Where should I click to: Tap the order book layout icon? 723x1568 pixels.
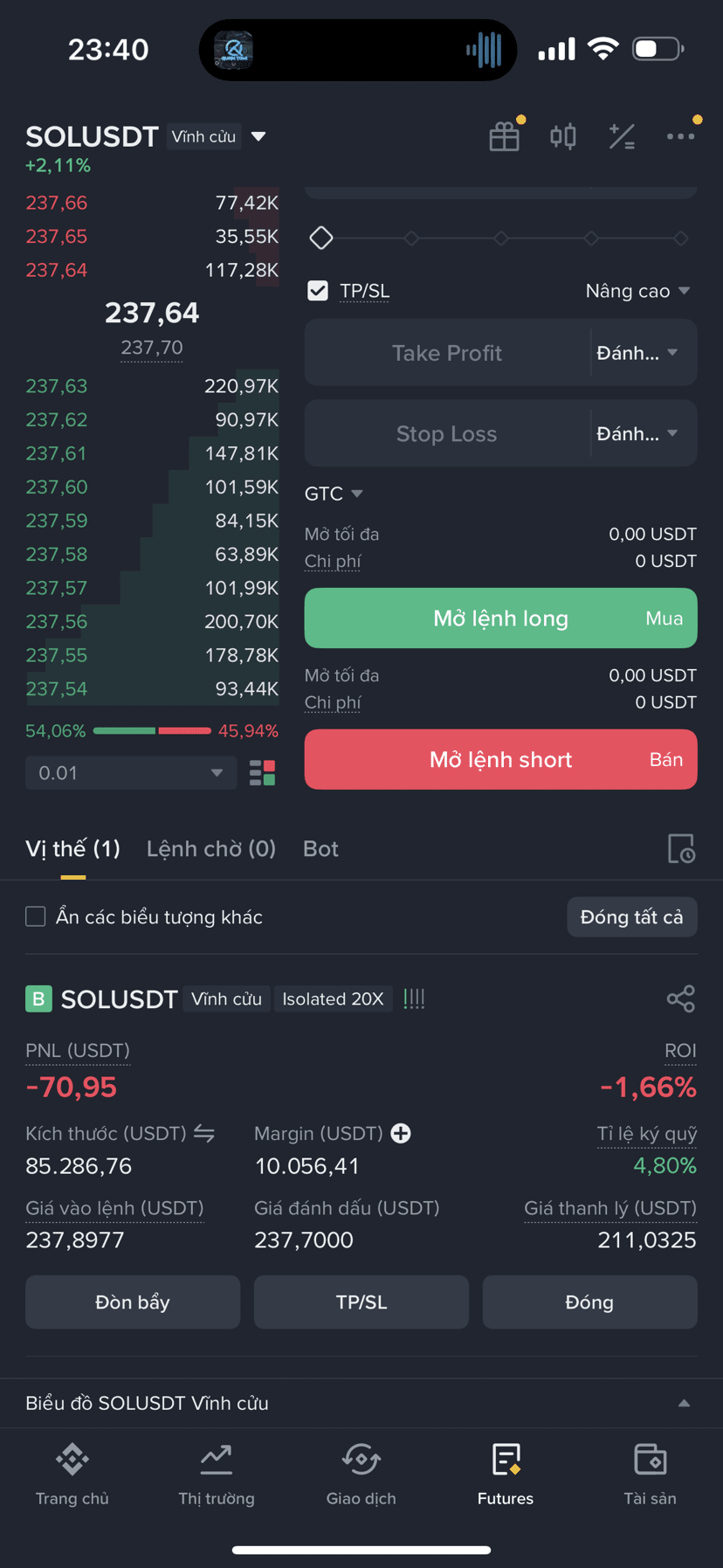click(263, 773)
